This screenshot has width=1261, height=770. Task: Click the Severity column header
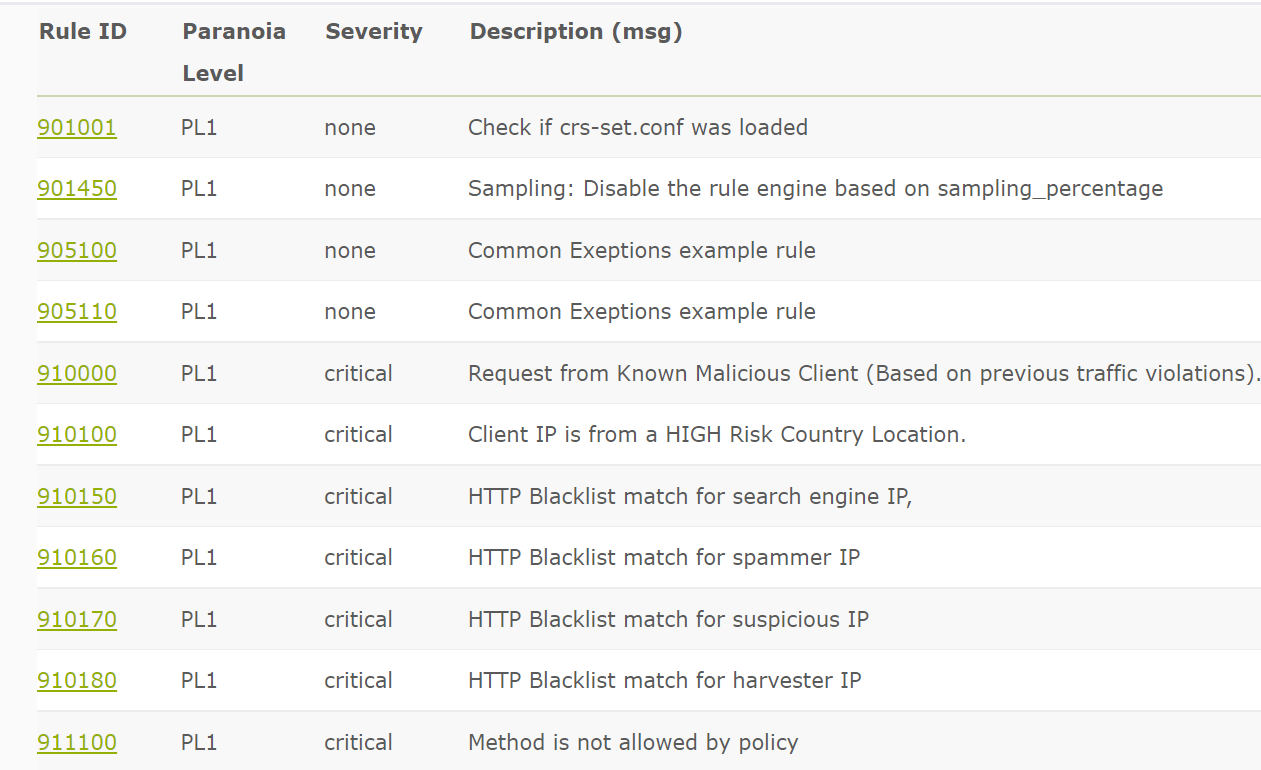tap(374, 32)
